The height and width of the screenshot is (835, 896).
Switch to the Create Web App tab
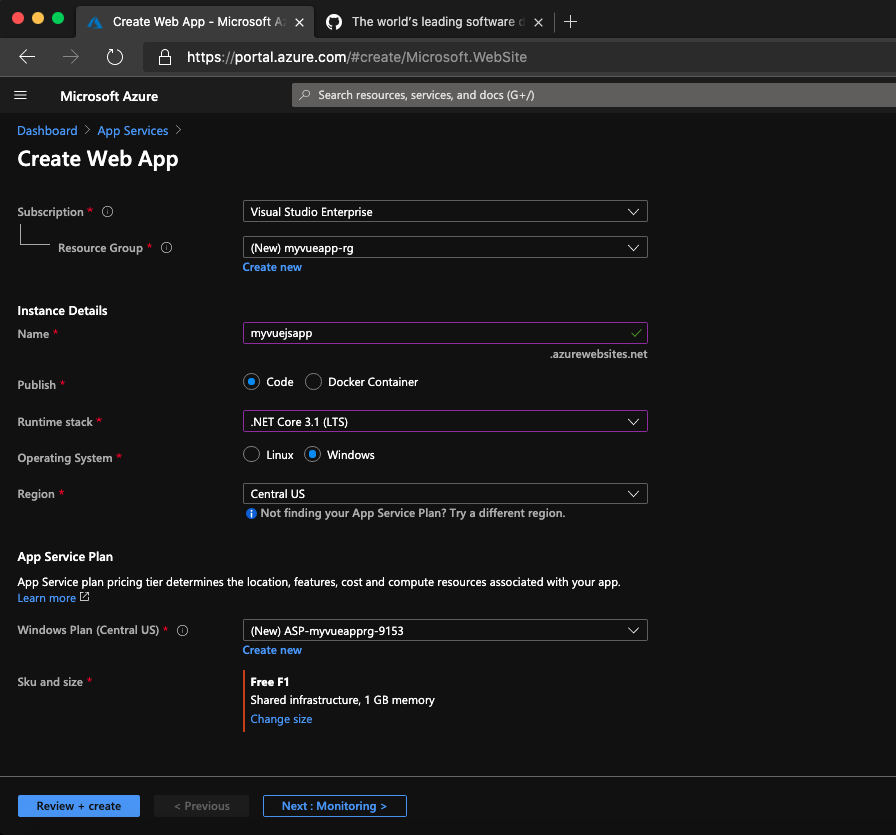coord(195,22)
